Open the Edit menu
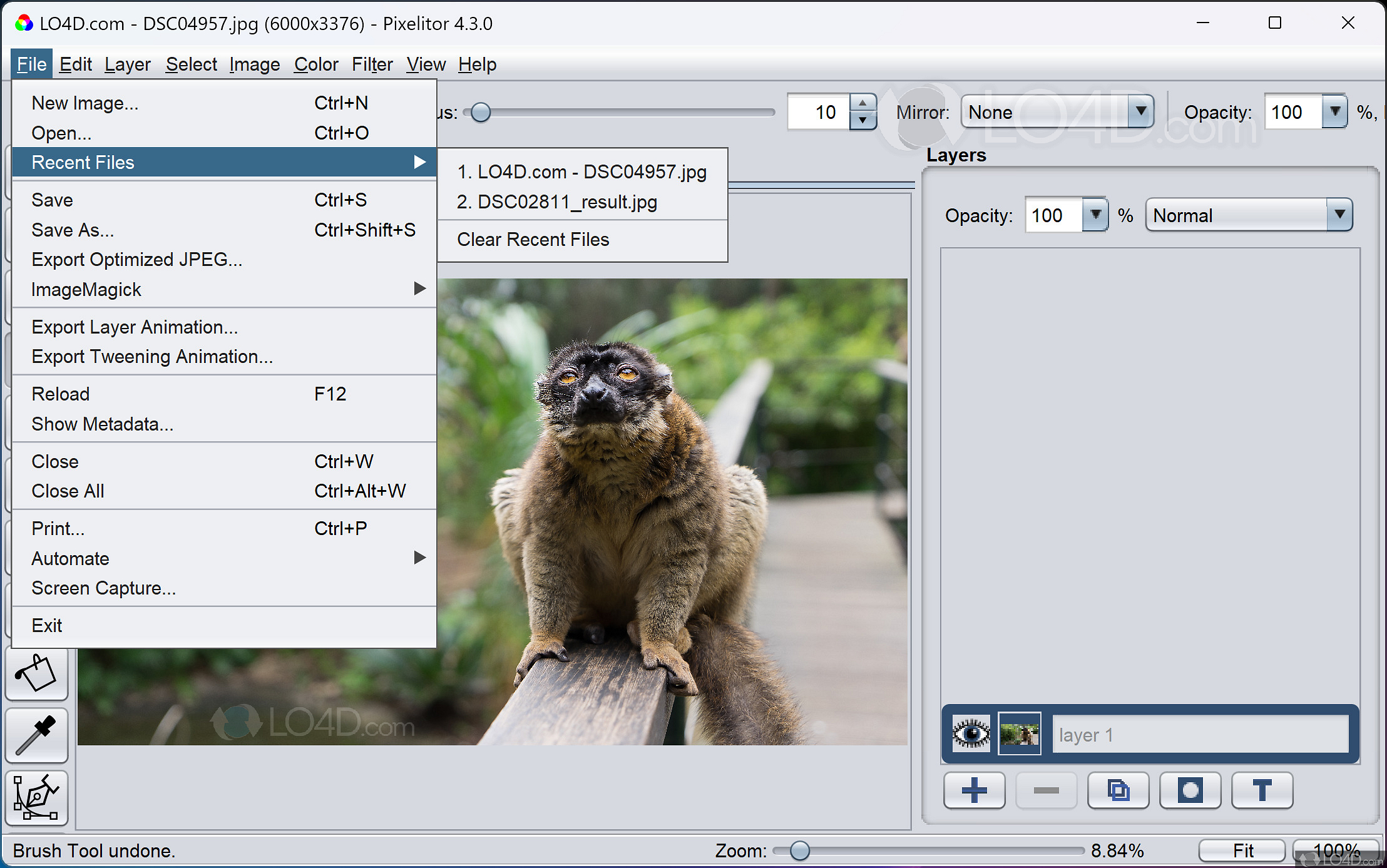The image size is (1387, 868). (76, 64)
